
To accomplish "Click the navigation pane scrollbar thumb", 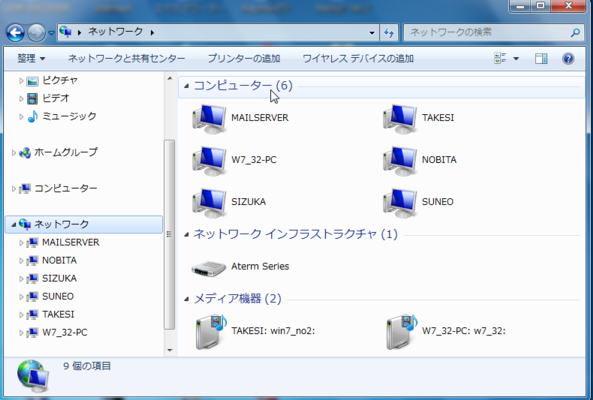I will tap(169, 234).
